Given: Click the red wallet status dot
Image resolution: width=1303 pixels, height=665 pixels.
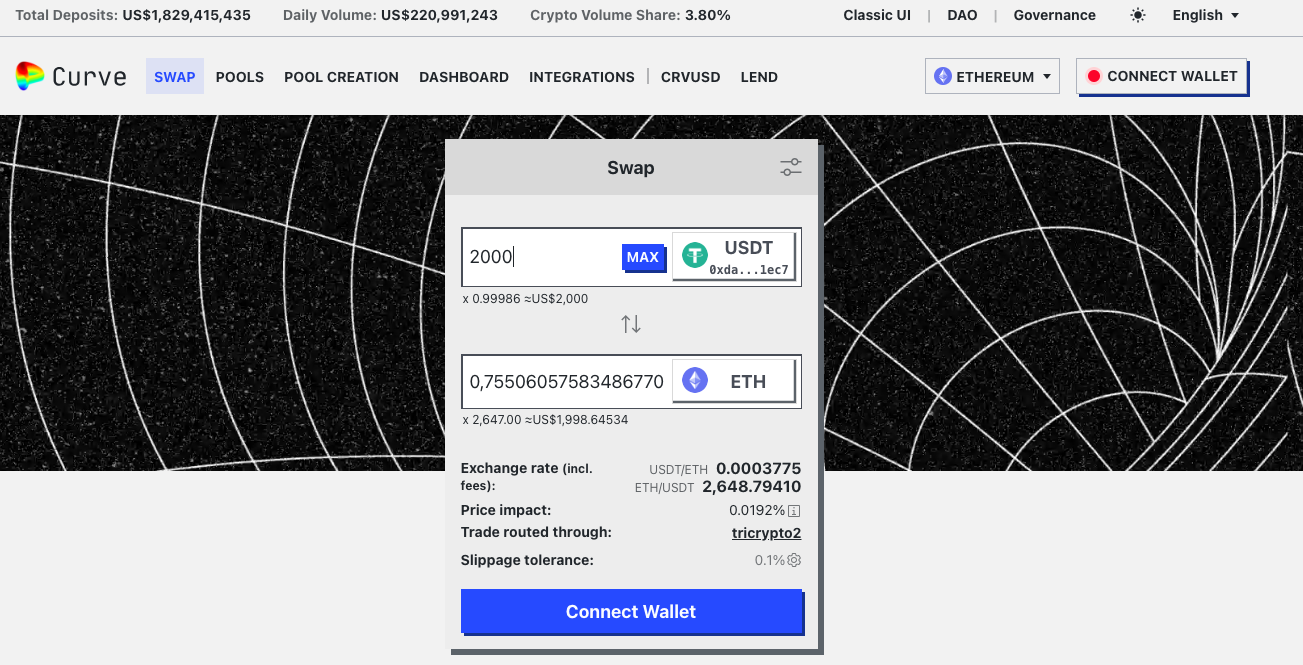Looking at the screenshot, I should pyautogui.click(x=1094, y=76).
